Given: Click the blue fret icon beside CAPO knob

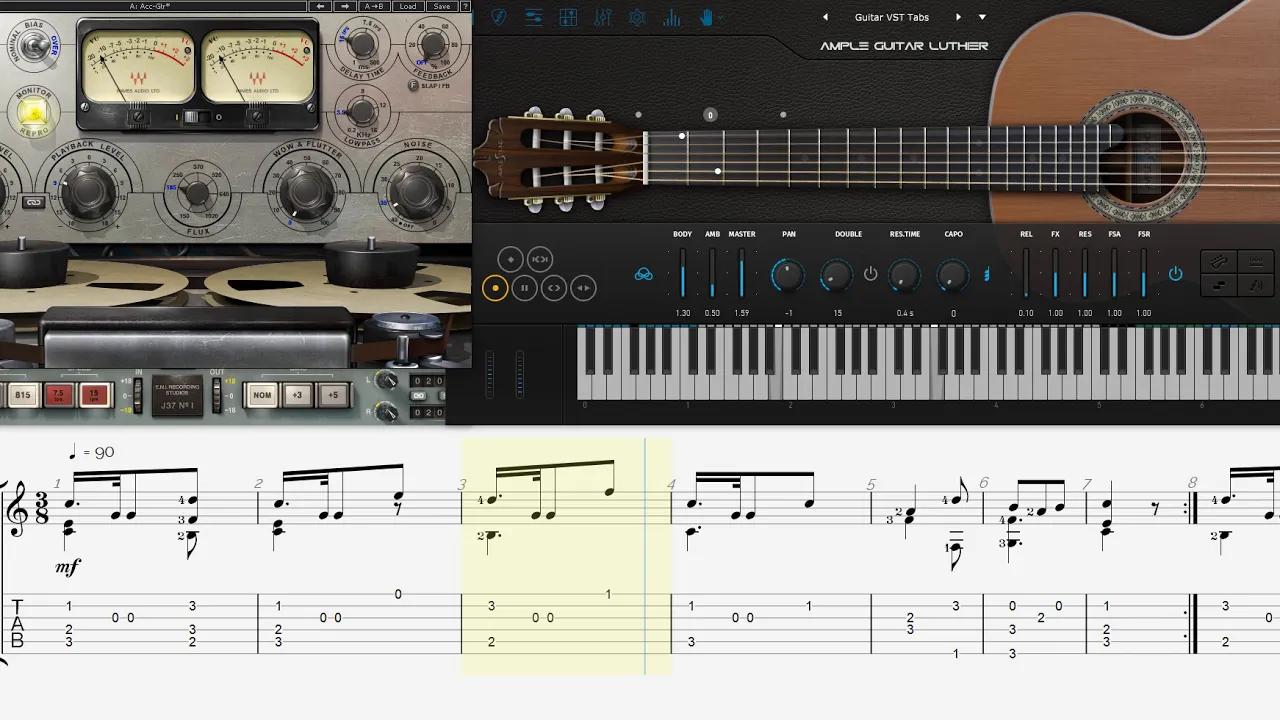Looking at the screenshot, I should tap(987, 274).
